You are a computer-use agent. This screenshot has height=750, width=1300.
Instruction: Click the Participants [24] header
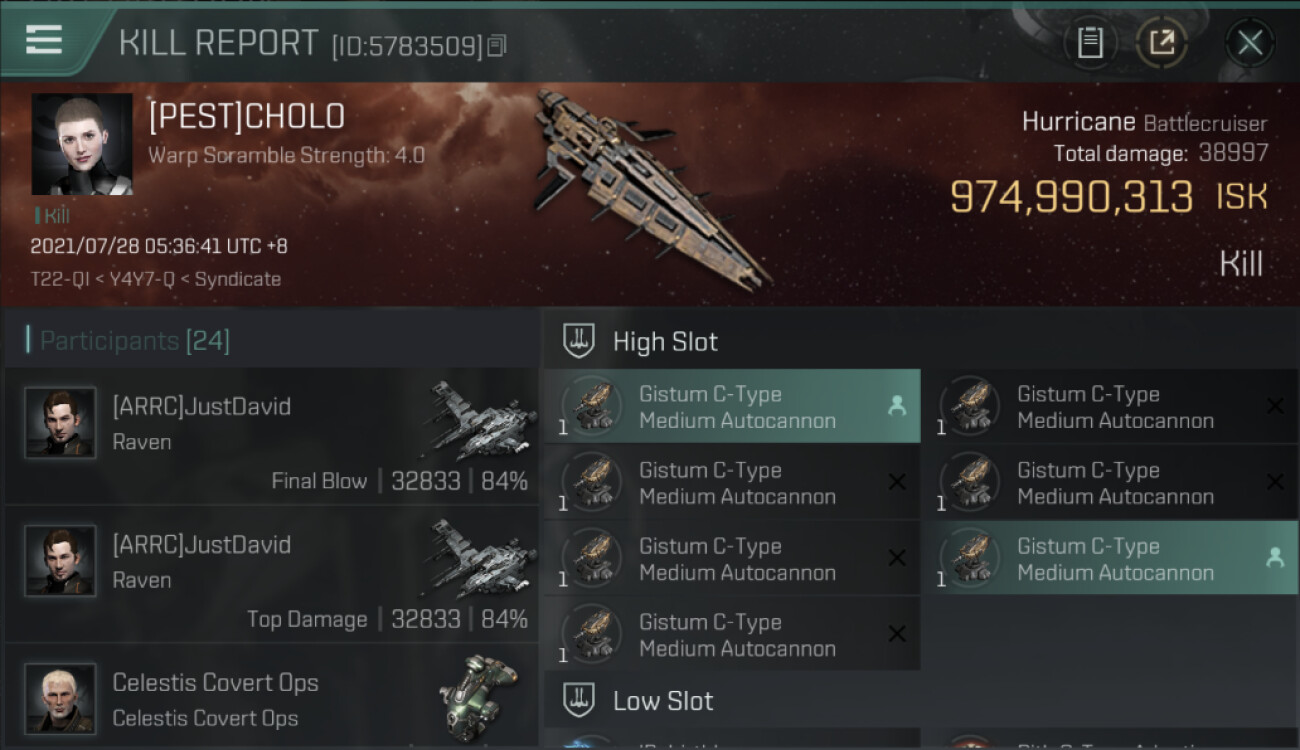[134, 341]
